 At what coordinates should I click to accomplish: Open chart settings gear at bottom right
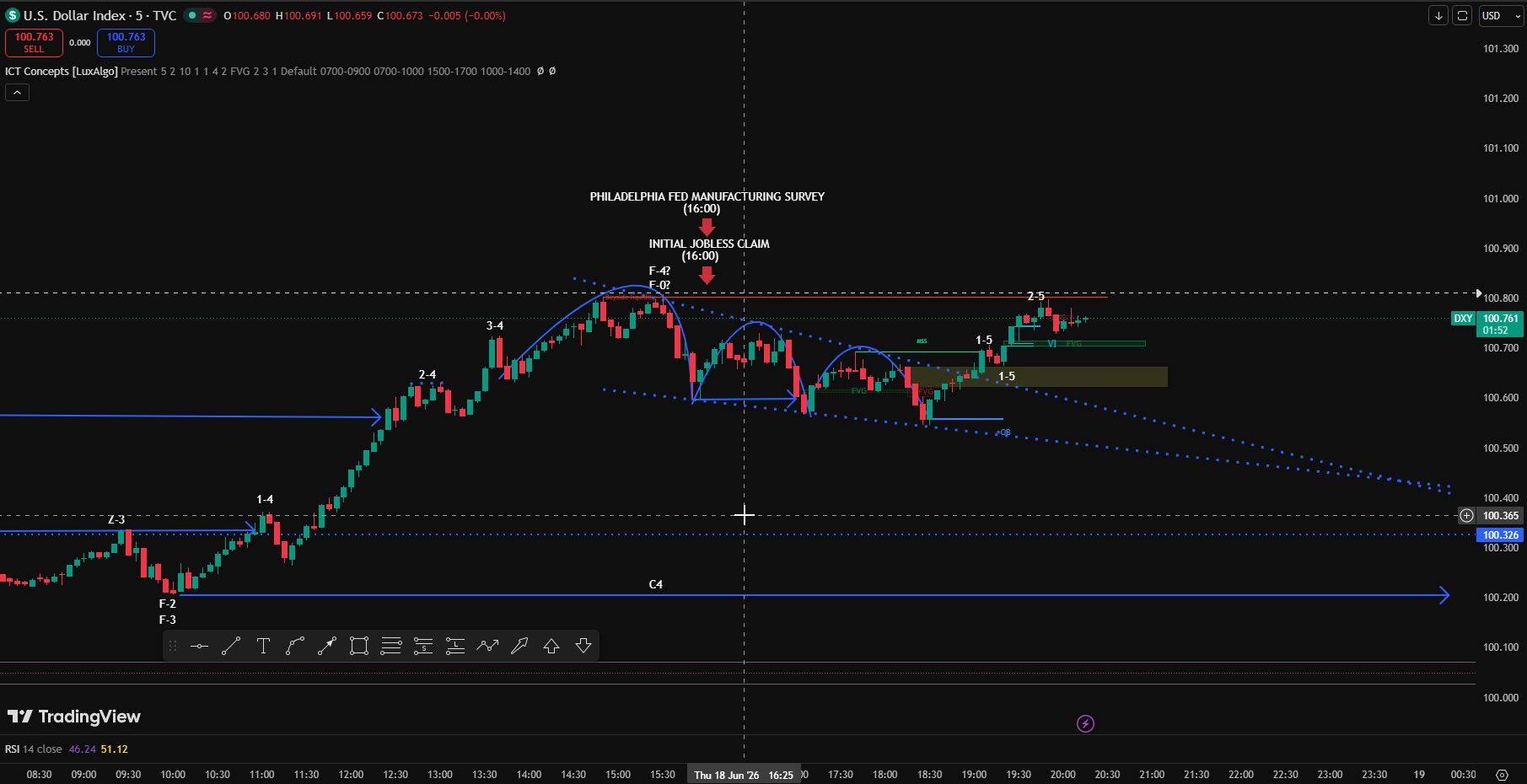pyautogui.click(x=1502, y=775)
